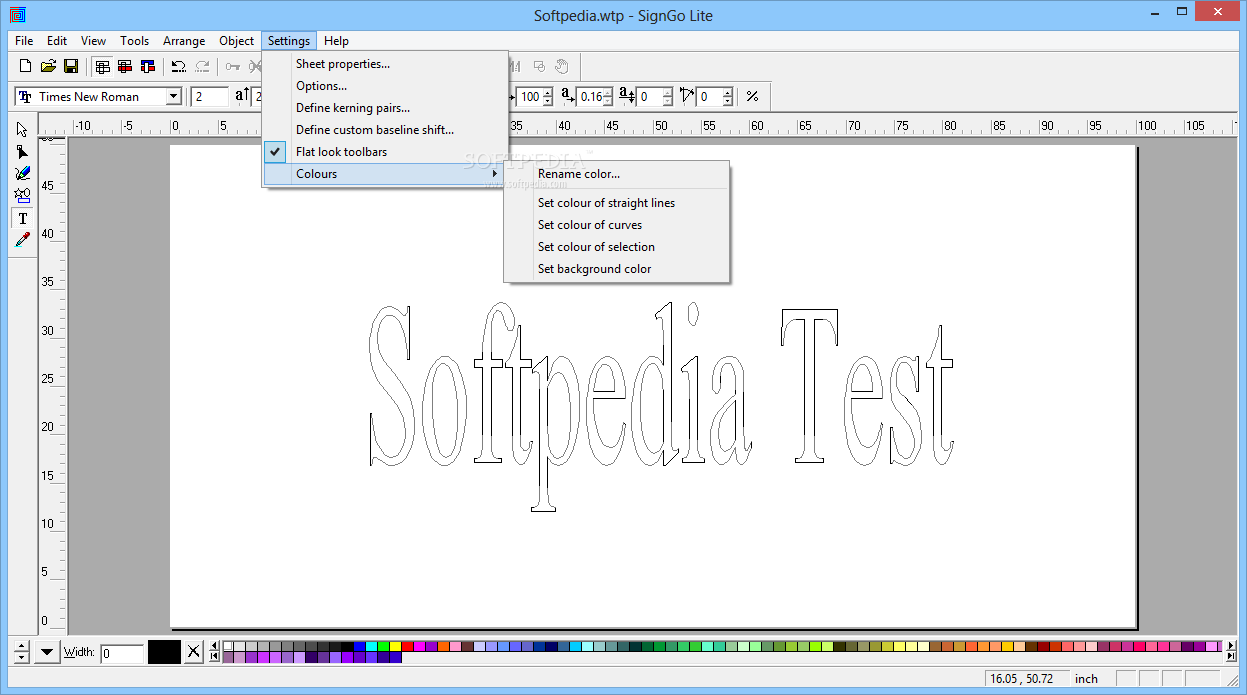Close the Settings menu via its title
1247x695 pixels.
[x=289, y=41]
